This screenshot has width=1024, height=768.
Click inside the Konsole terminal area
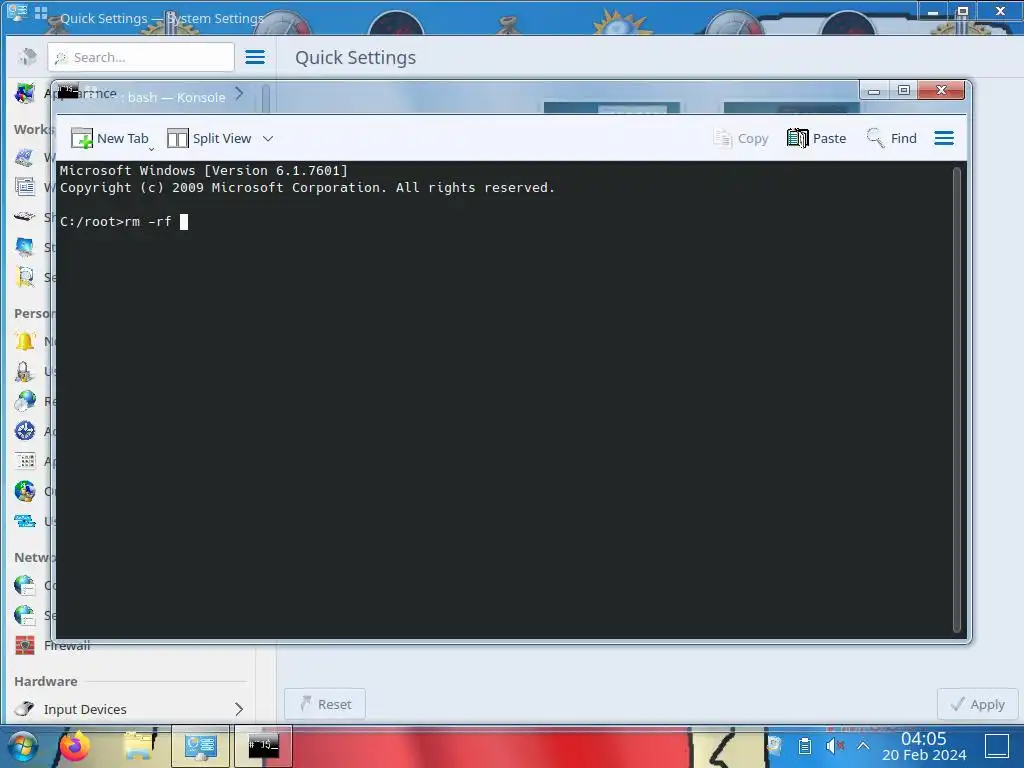tap(503, 400)
